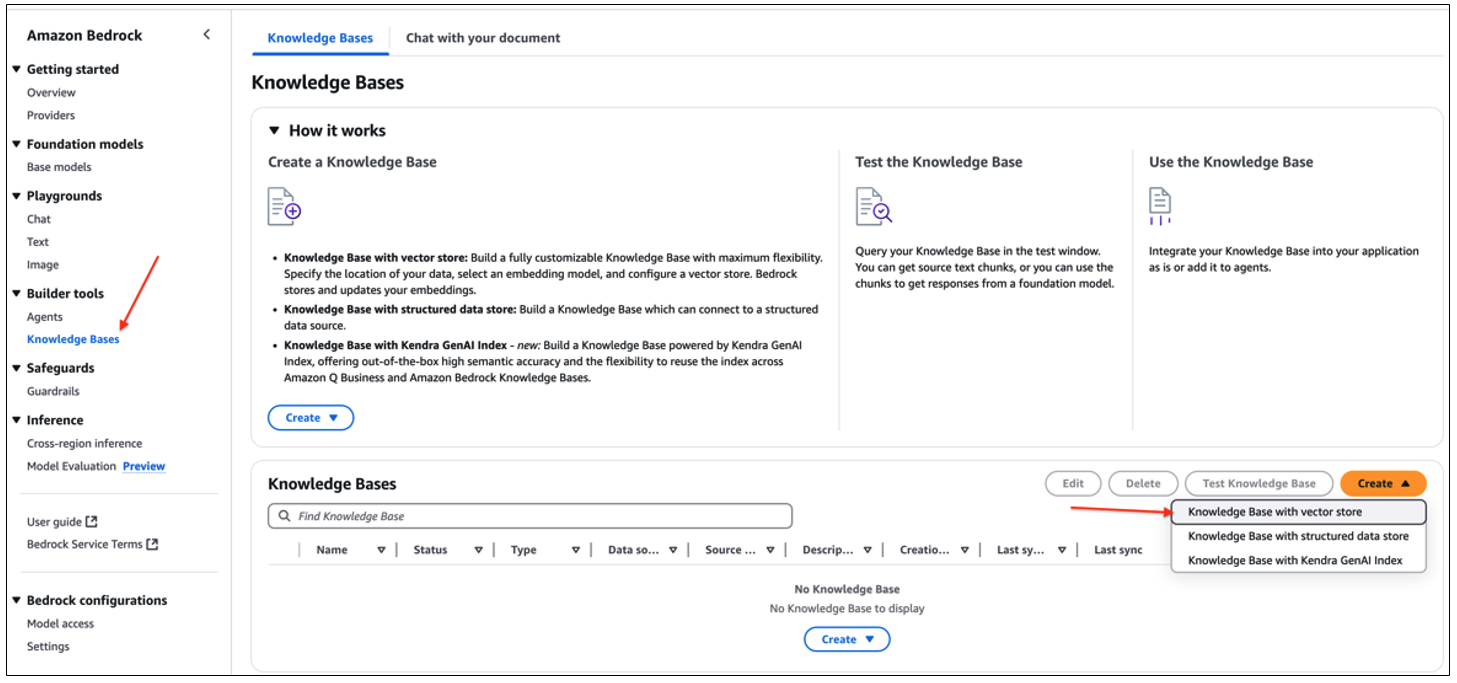Screen dimensions: 1457x683
Task: Open the Text playground
Action: [38, 242]
